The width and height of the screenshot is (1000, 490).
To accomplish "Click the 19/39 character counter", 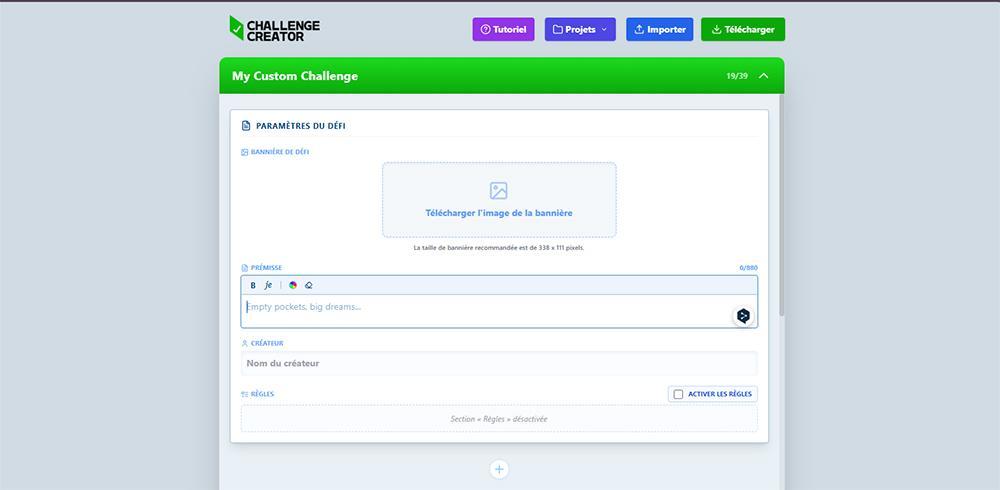I will (x=737, y=76).
